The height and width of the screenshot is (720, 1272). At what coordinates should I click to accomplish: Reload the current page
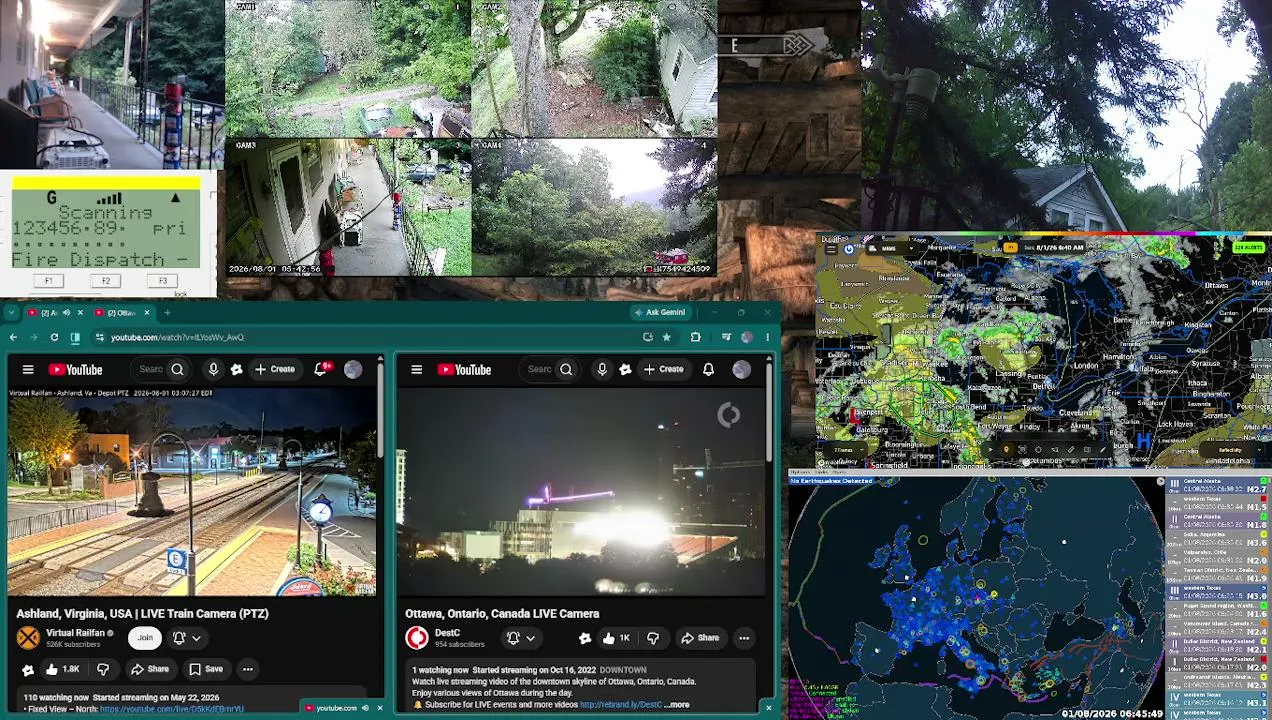(54, 337)
